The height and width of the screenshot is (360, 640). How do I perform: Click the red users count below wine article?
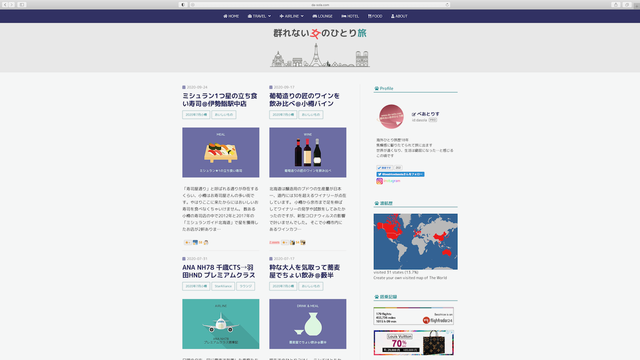coord(274,242)
